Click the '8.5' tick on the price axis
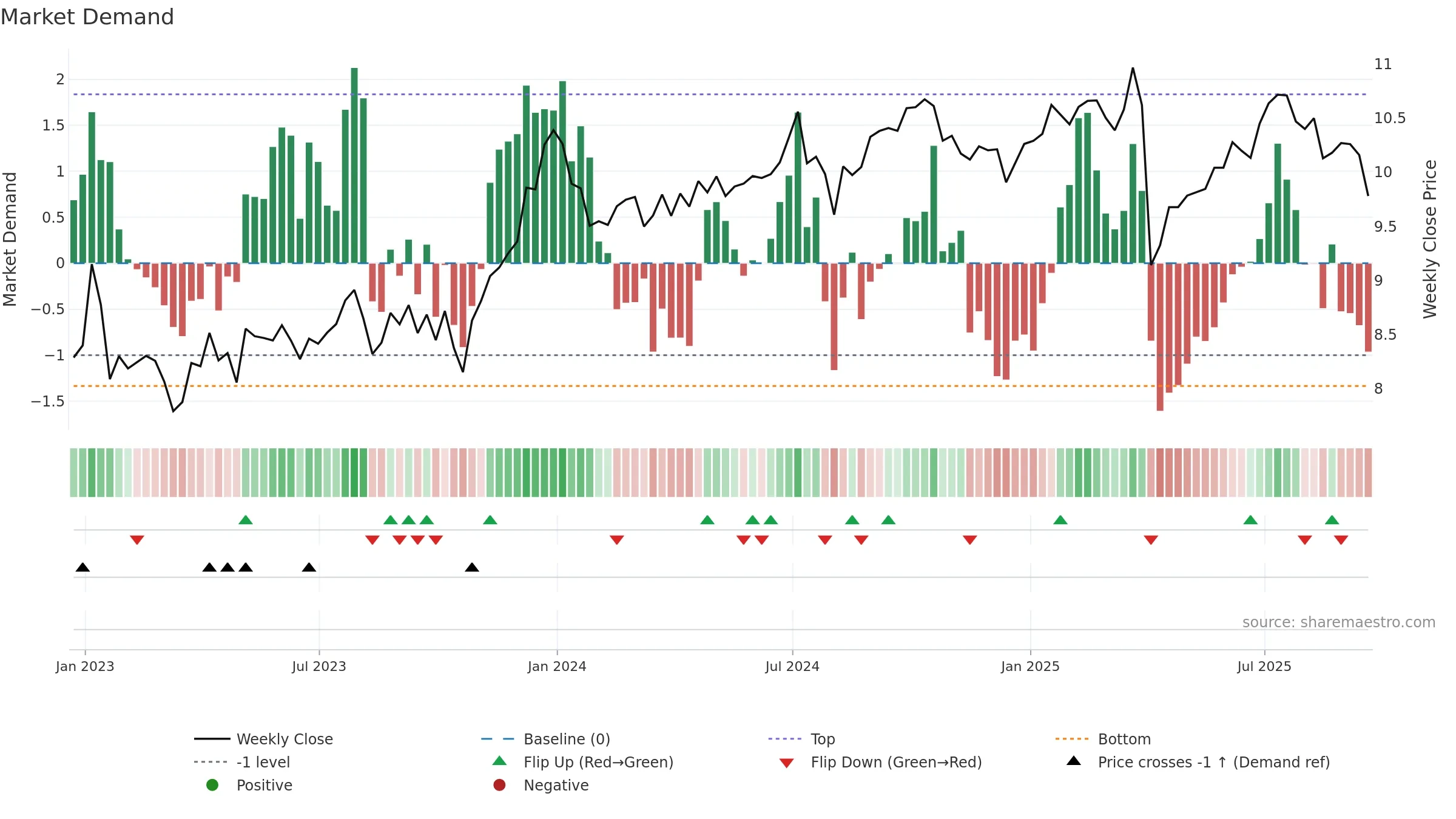This screenshot has width=1456, height=819. coord(1386,334)
